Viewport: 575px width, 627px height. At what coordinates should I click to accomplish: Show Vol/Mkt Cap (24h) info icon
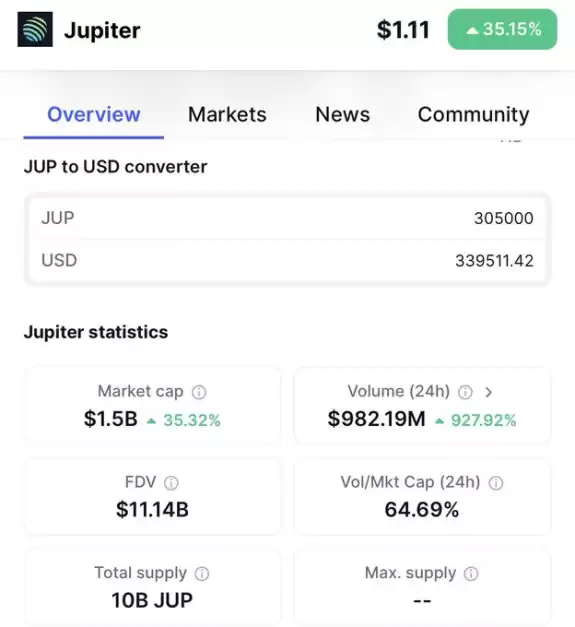pyautogui.click(x=496, y=483)
